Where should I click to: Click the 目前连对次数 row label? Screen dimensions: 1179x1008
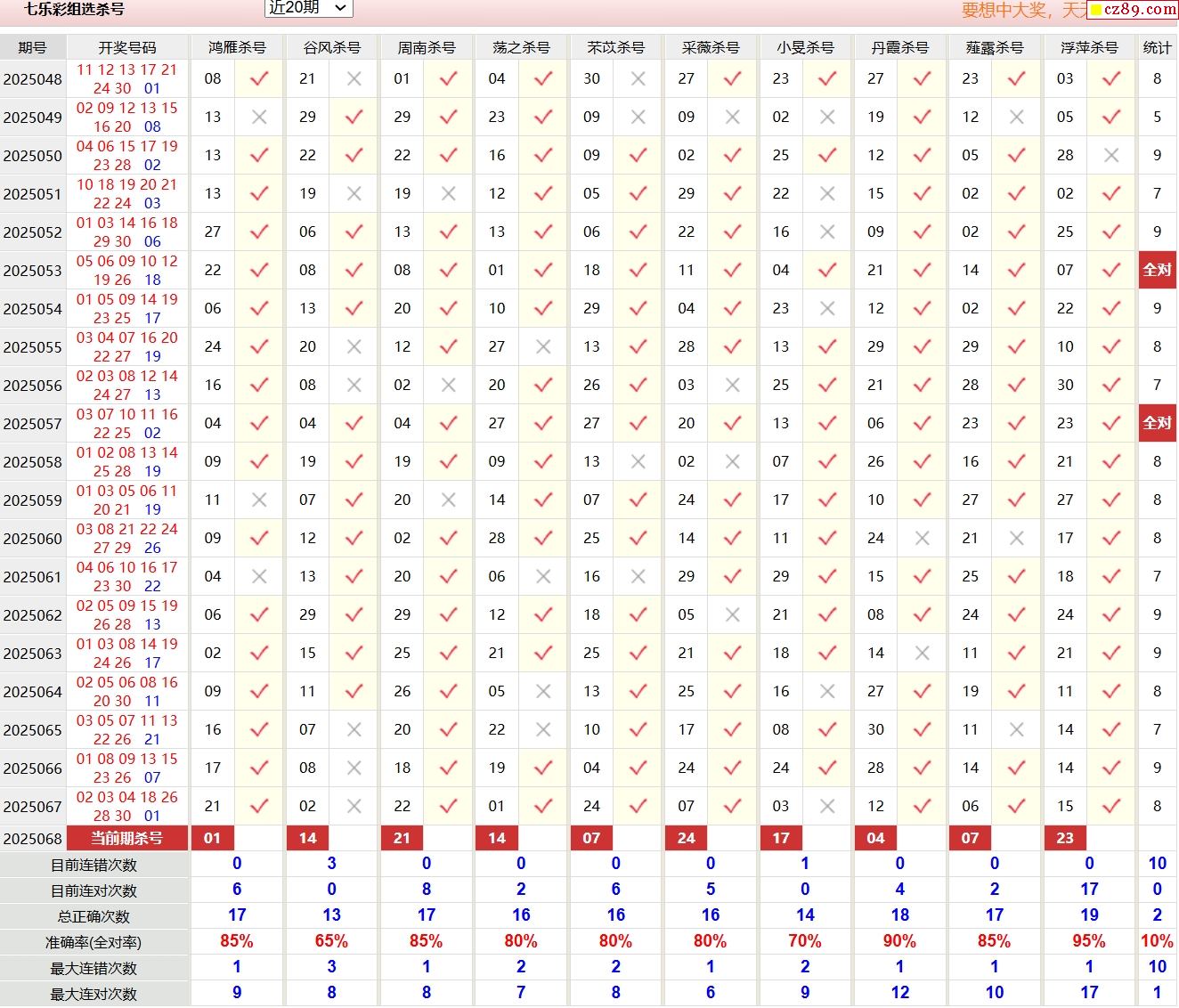point(94,890)
